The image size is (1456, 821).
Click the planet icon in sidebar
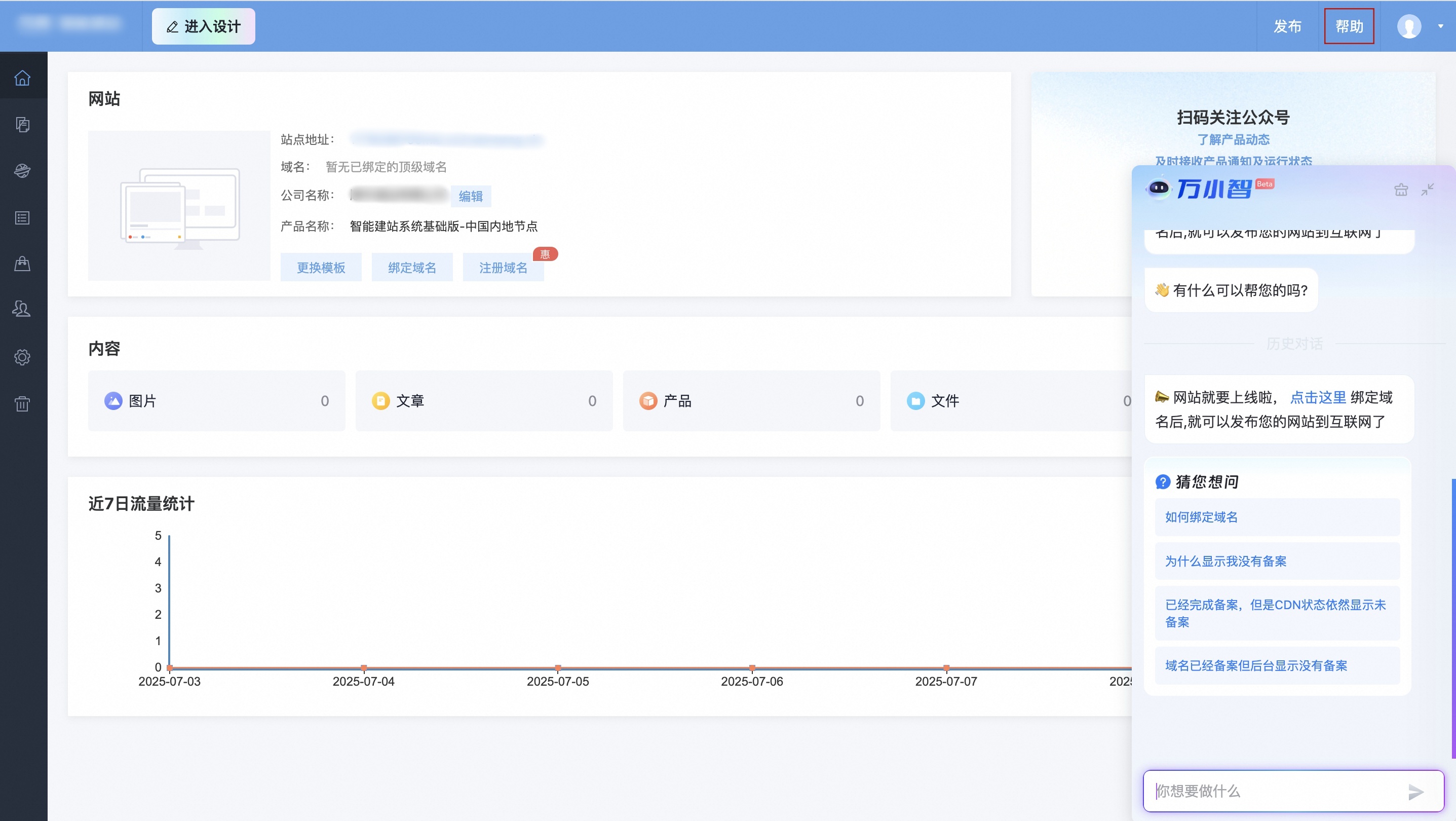[23, 171]
